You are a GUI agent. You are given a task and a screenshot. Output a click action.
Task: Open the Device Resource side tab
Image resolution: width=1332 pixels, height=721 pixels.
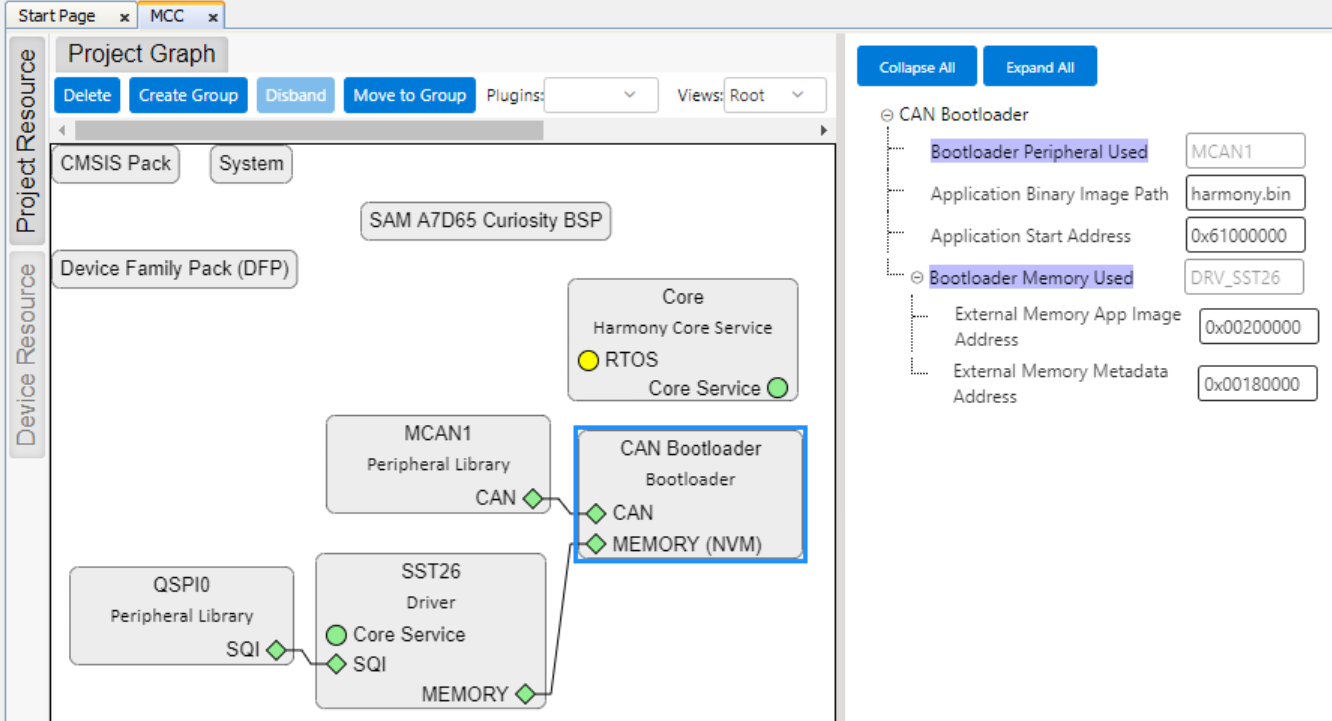coord(27,355)
